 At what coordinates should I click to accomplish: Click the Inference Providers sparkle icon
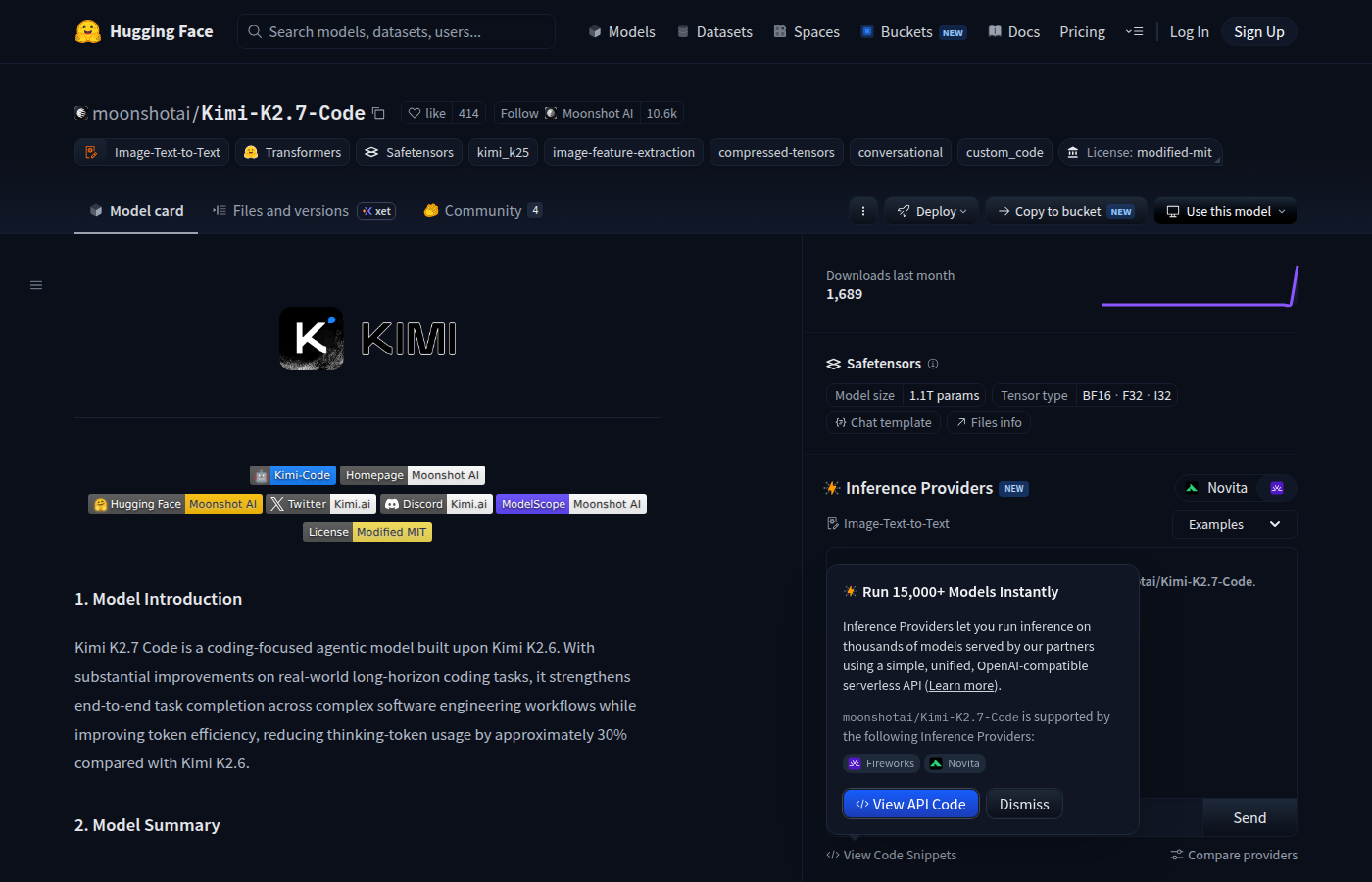point(832,488)
